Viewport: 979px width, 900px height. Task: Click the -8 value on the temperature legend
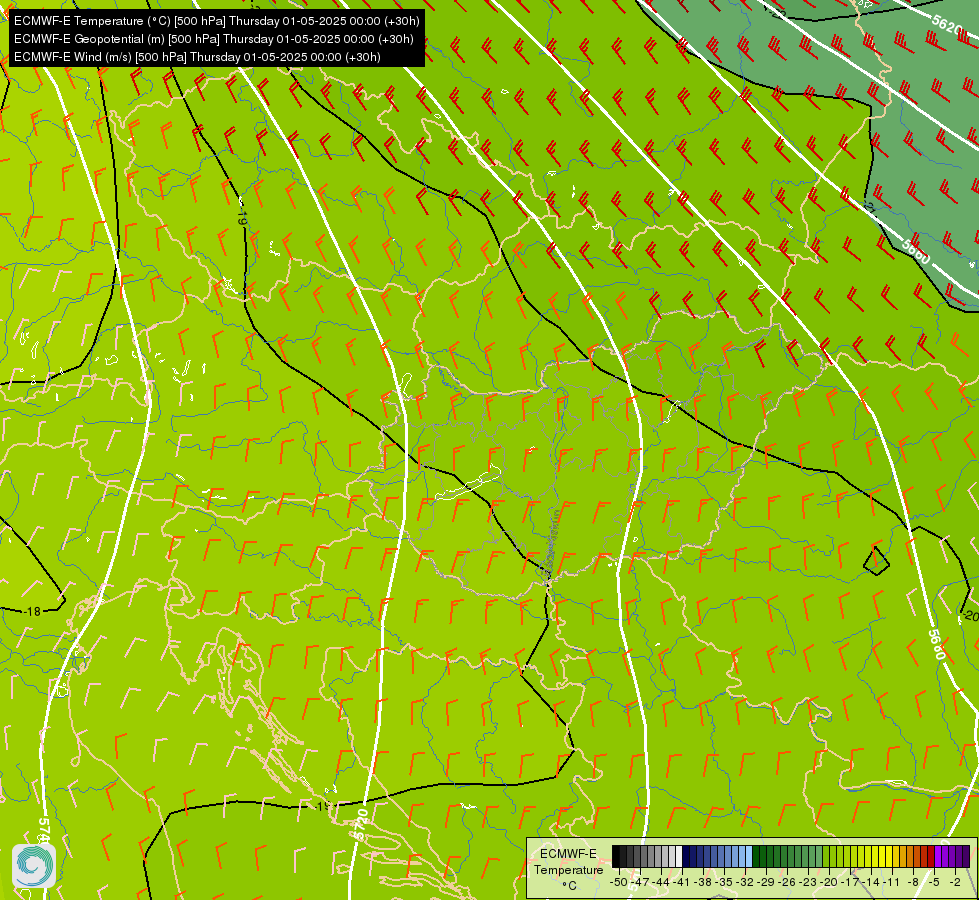(x=913, y=882)
